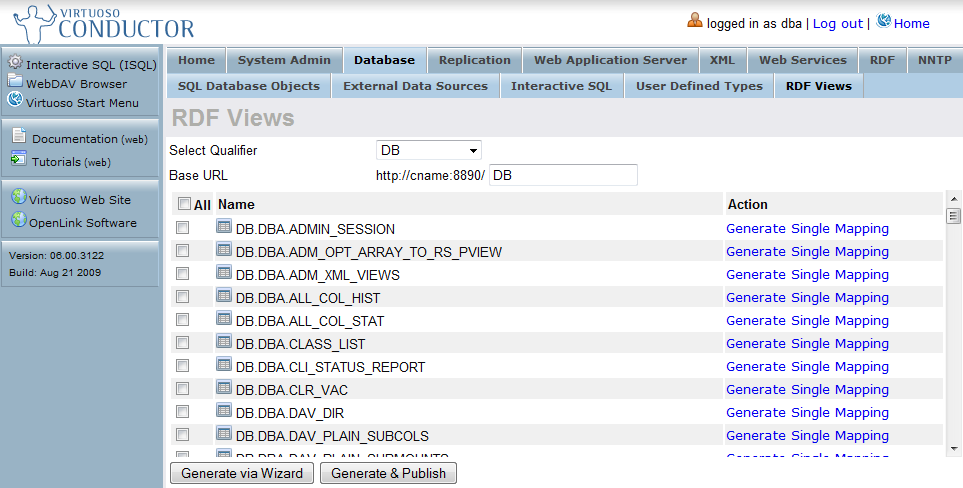Open the Select Qualifier dropdown
This screenshot has height=488, width=963.
click(429, 150)
